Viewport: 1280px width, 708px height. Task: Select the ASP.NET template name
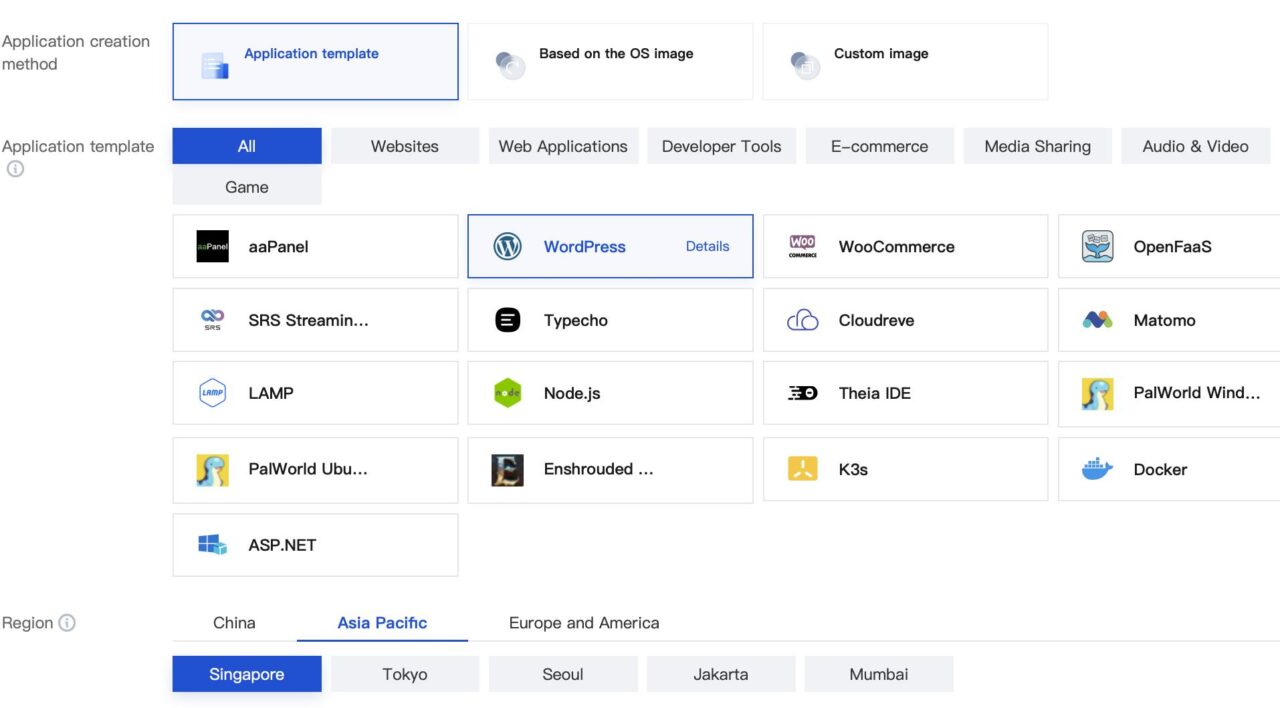tap(282, 545)
